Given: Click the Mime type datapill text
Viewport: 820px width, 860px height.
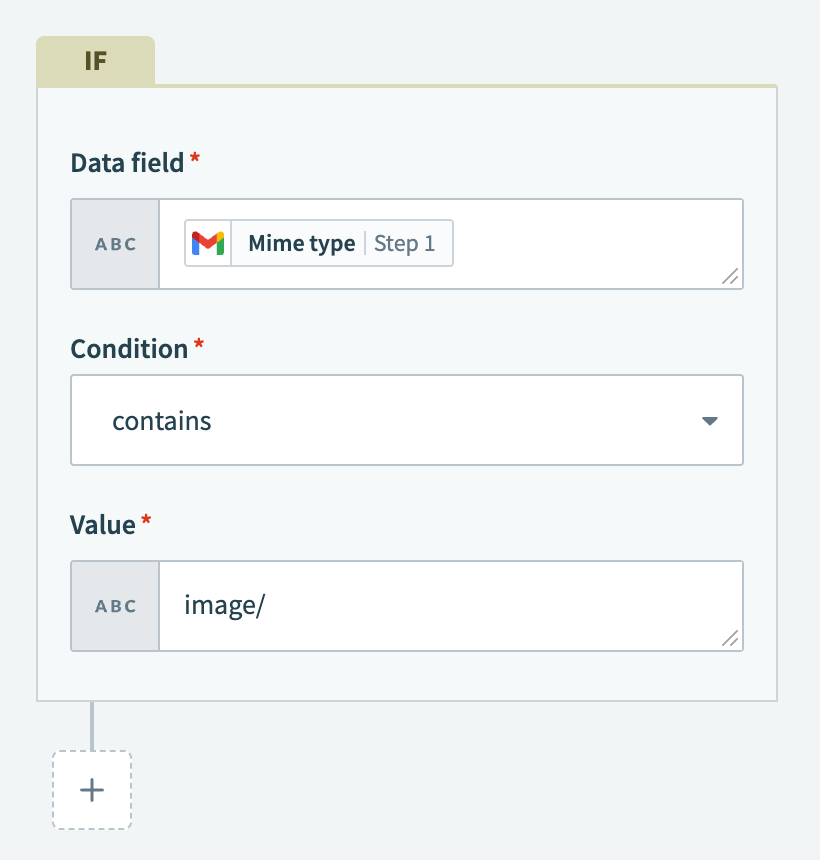Looking at the screenshot, I should (x=301, y=243).
